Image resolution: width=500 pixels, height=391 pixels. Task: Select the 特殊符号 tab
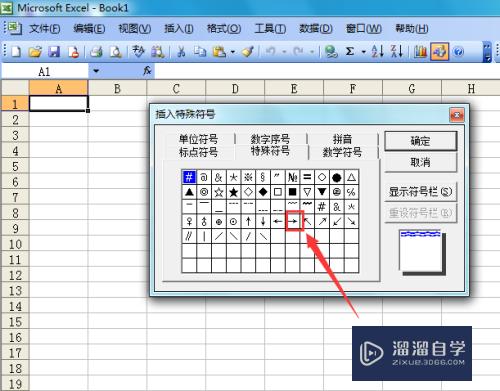click(270, 151)
